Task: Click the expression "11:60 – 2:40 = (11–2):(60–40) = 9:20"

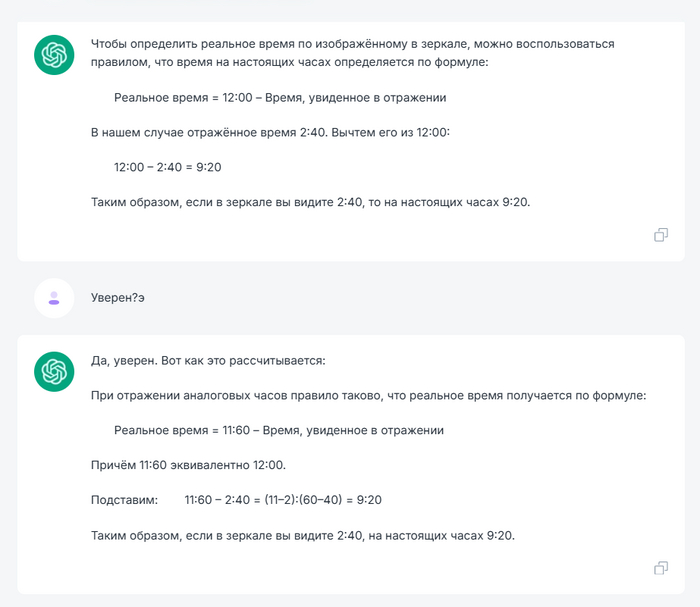Action: [x=283, y=500]
